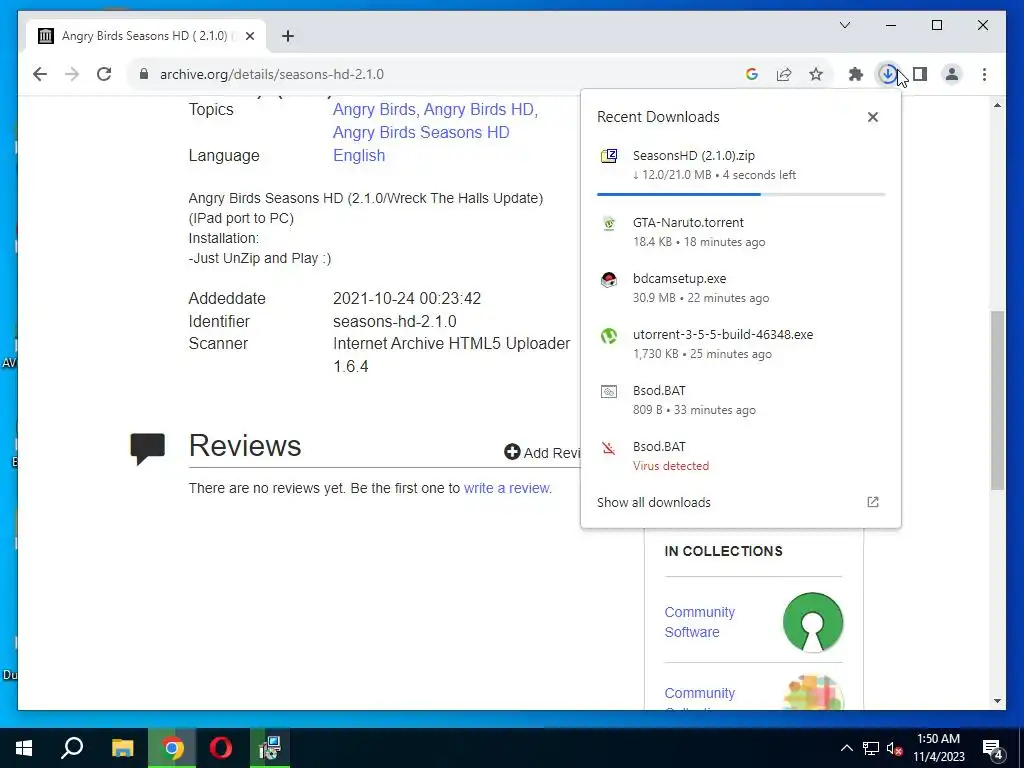Open the Extensions puzzle icon
This screenshot has width=1024, height=768.
(856, 74)
